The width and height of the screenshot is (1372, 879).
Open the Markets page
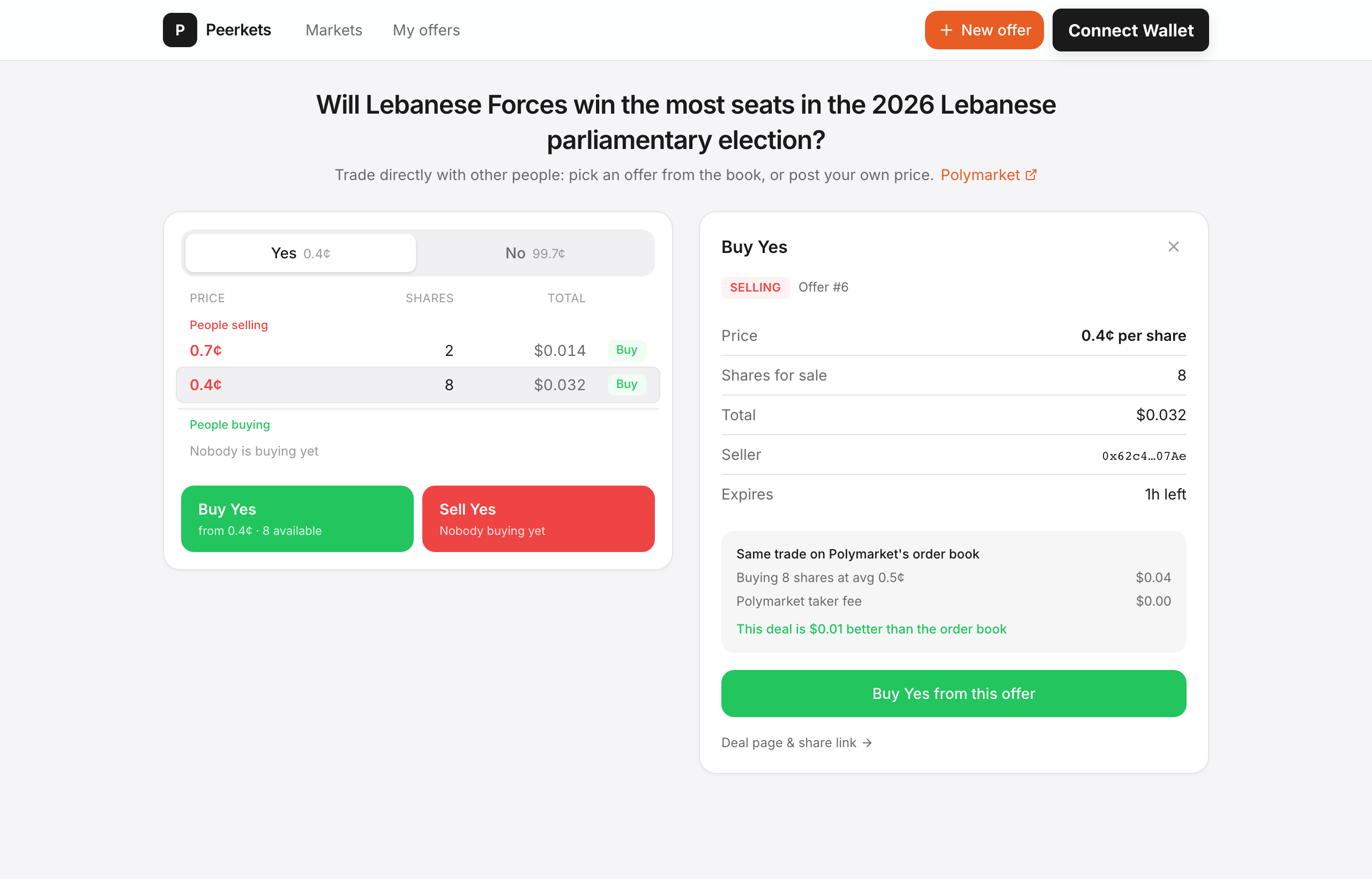[334, 29]
